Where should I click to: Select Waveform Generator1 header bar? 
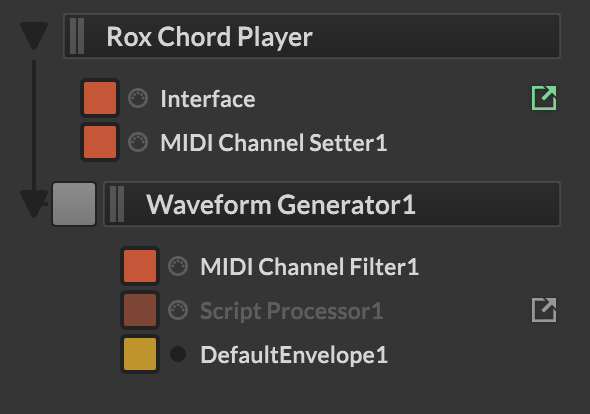pos(332,204)
